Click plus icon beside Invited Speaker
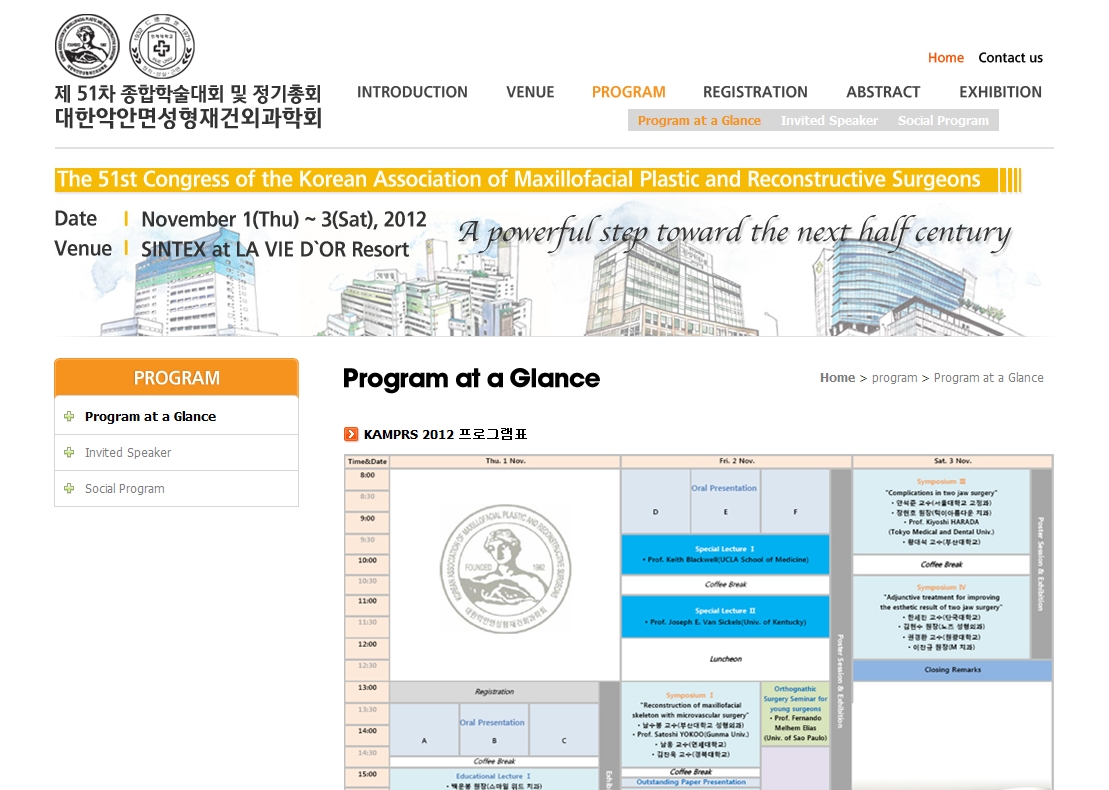The width and height of the screenshot is (1109, 790). click(69, 453)
